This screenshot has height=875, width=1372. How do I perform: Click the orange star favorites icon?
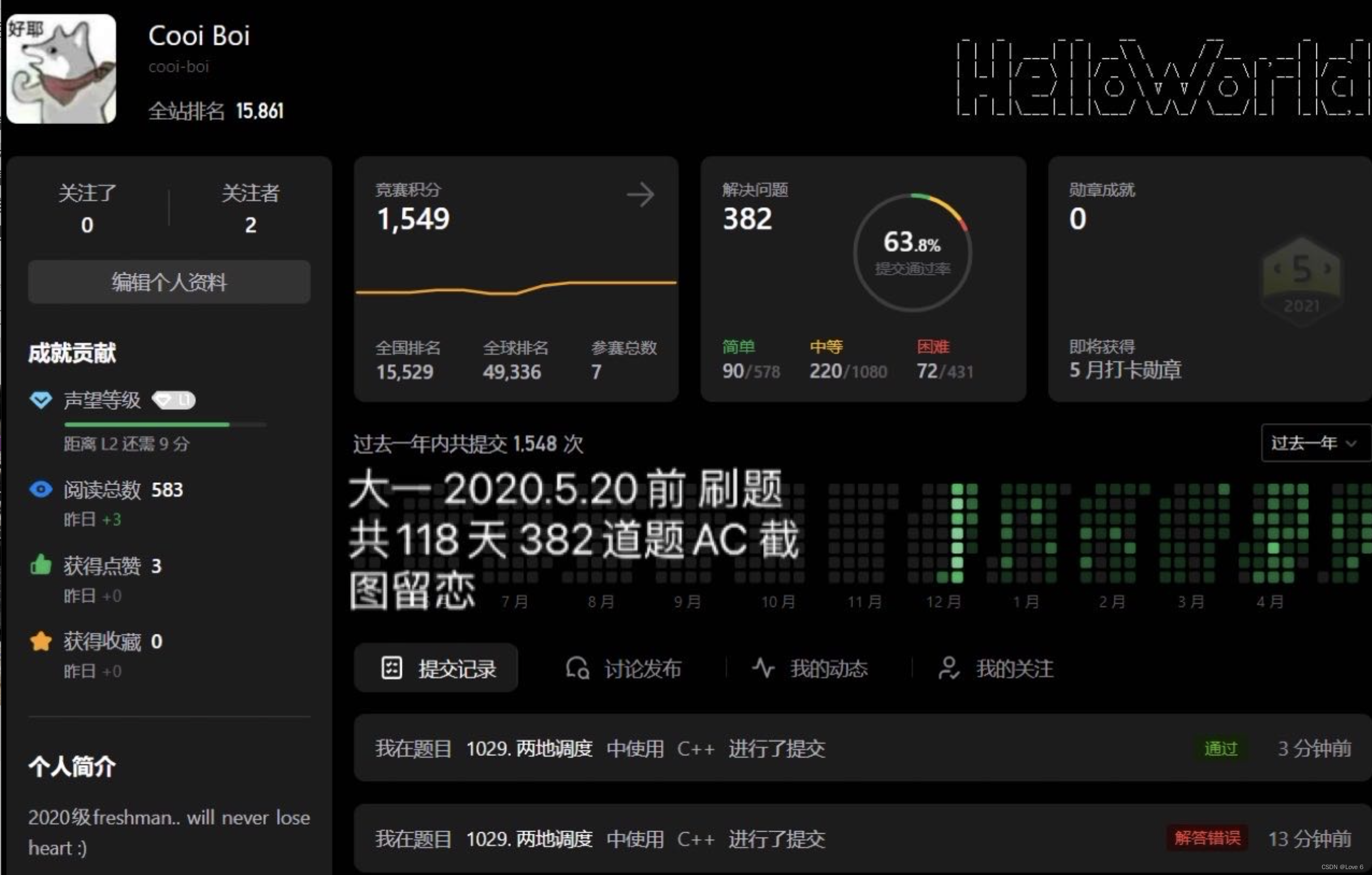(x=41, y=641)
